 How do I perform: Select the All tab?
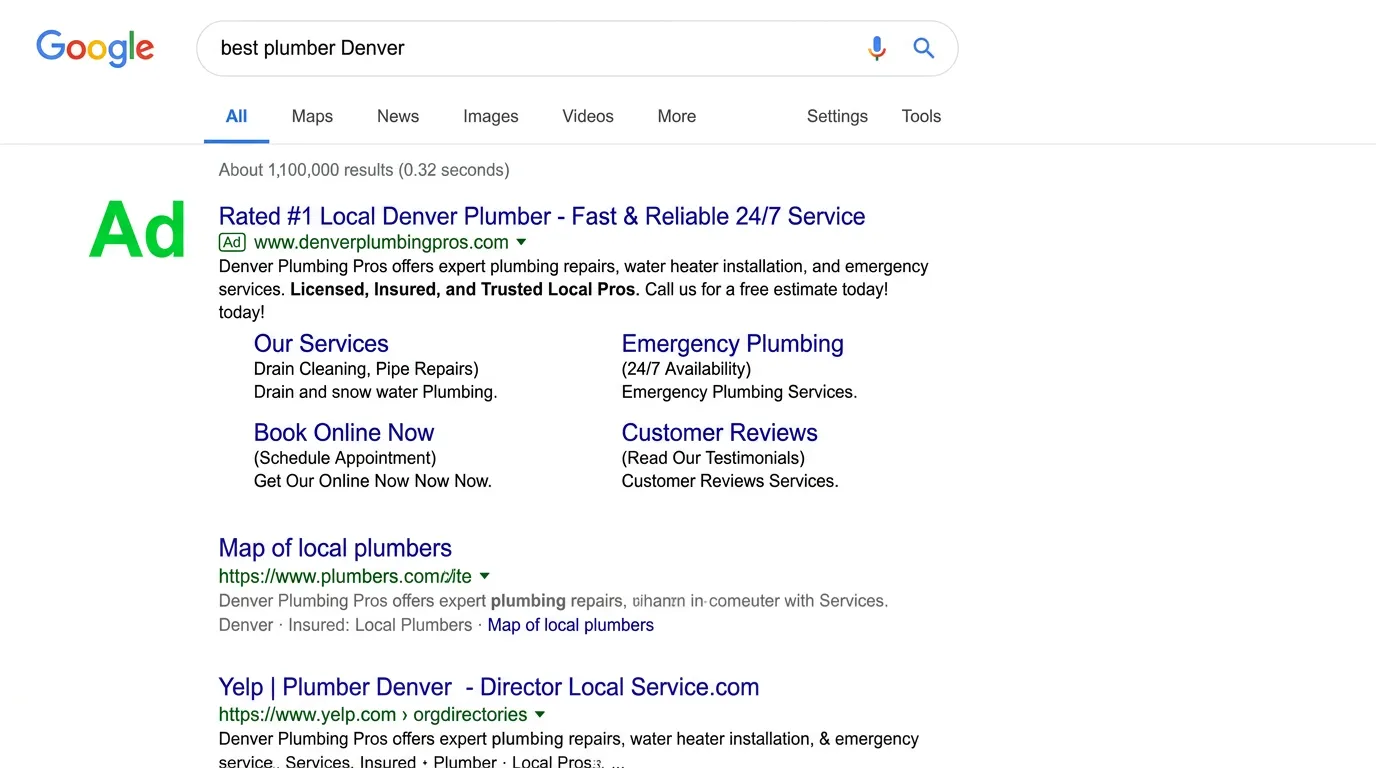click(237, 116)
